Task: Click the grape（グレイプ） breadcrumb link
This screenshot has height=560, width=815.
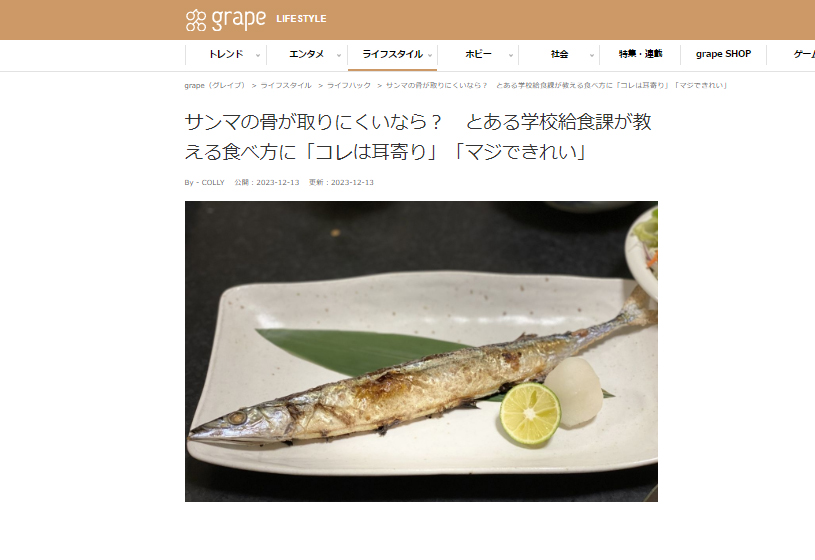Action: [215, 85]
